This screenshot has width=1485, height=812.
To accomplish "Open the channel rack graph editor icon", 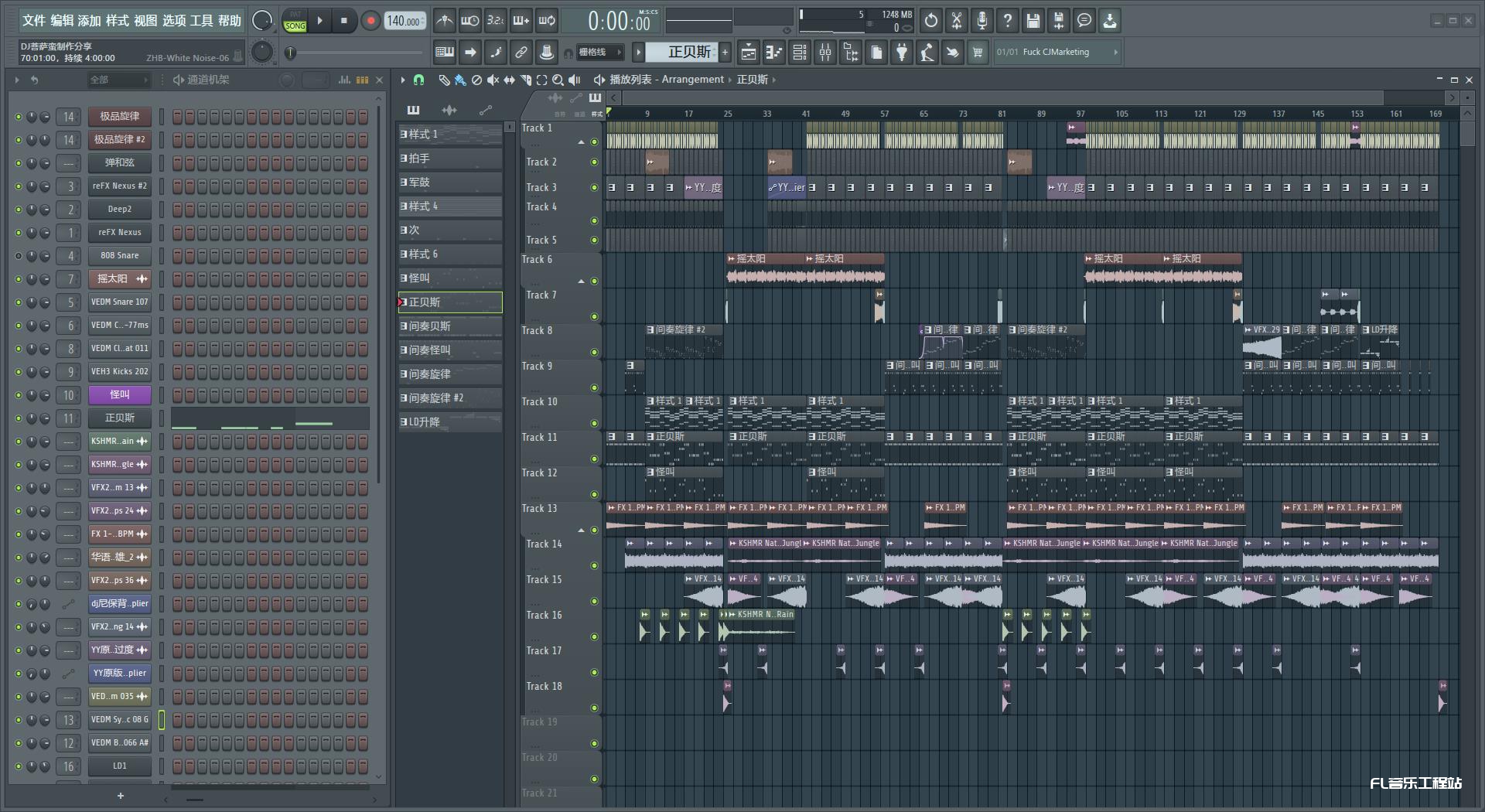I will 345,80.
